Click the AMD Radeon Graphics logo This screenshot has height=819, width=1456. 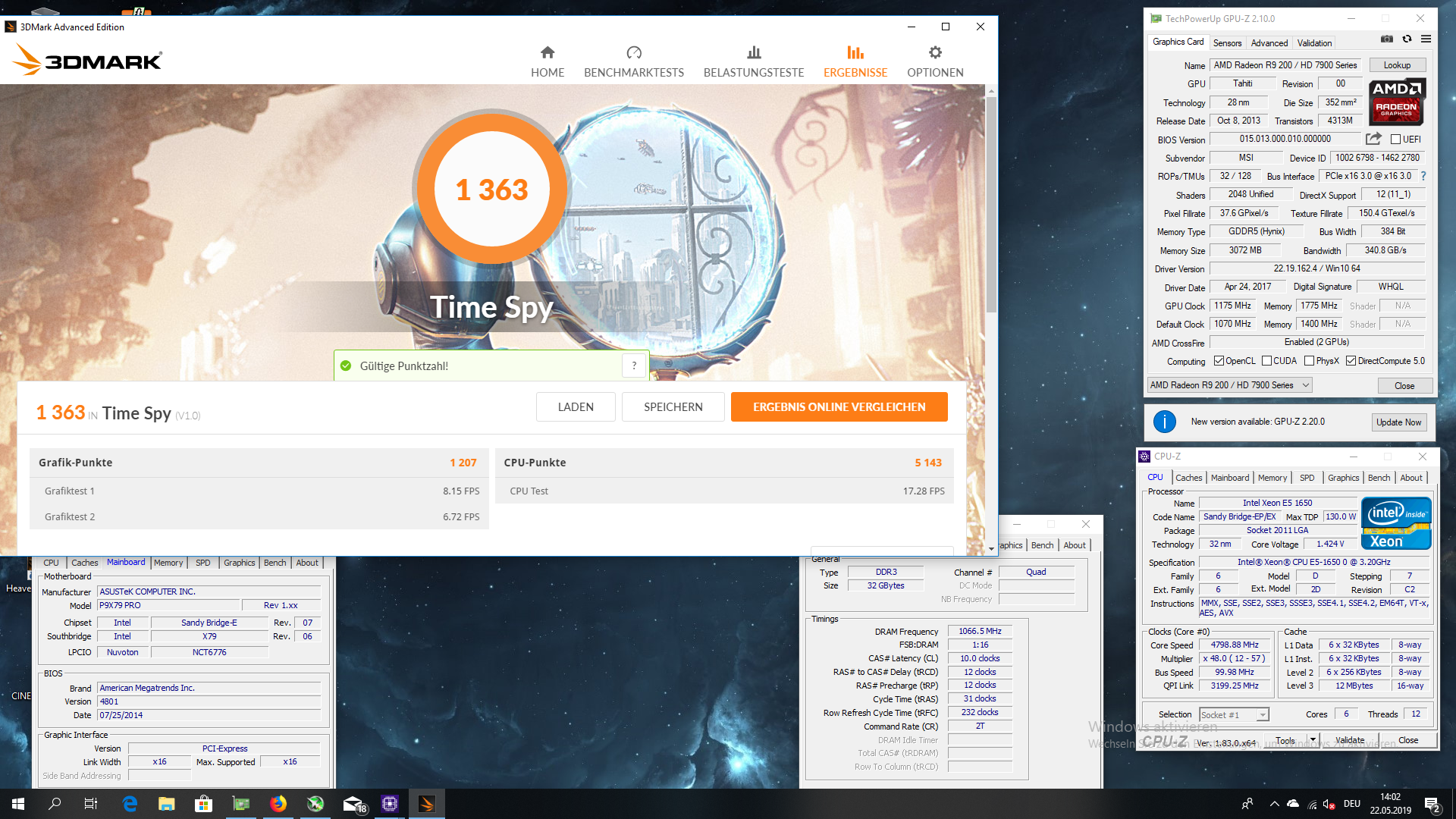point(1397,102)
